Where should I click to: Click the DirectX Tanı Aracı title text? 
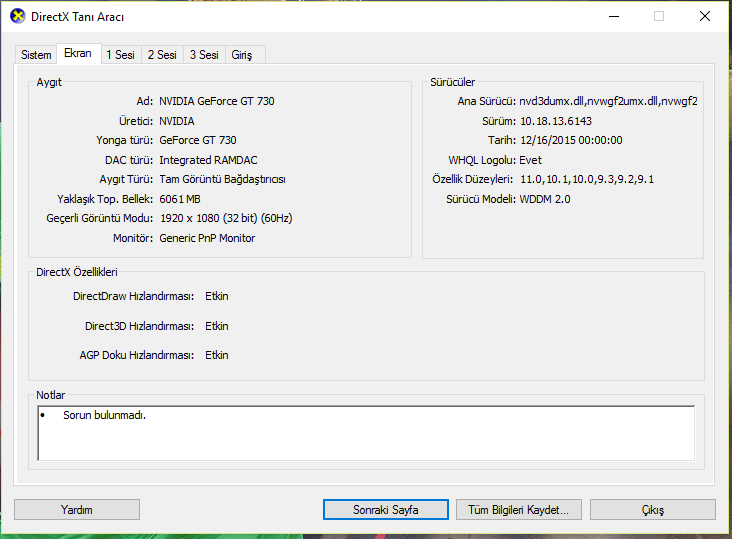[77, 17]
